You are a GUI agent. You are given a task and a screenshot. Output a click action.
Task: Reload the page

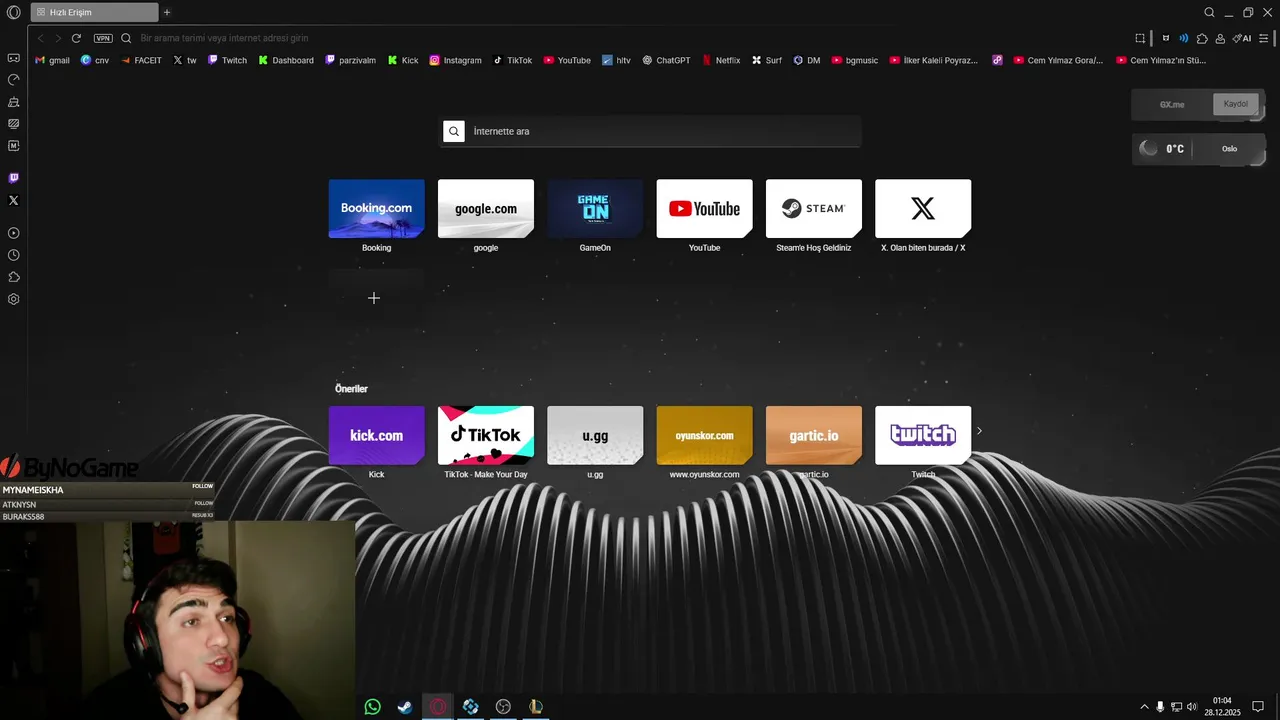pos(76,38)
